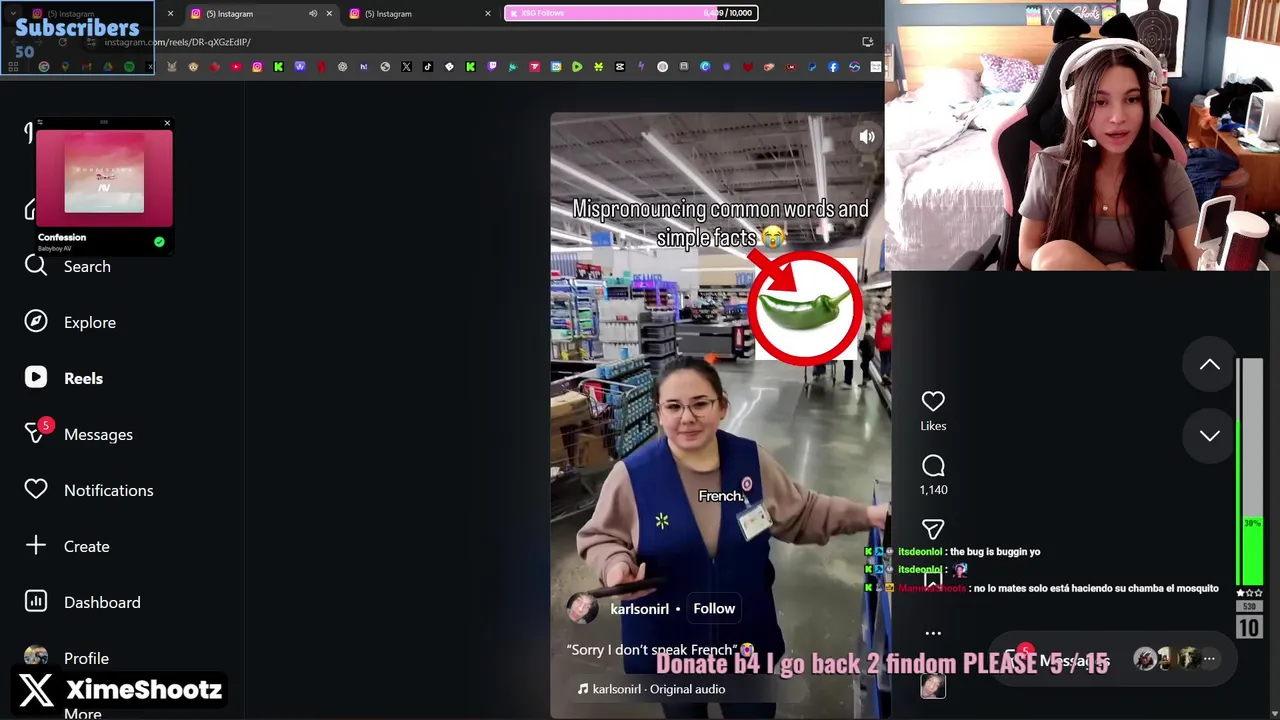Open the Search item in Instagram sidebar

click(x=67, y=266)
